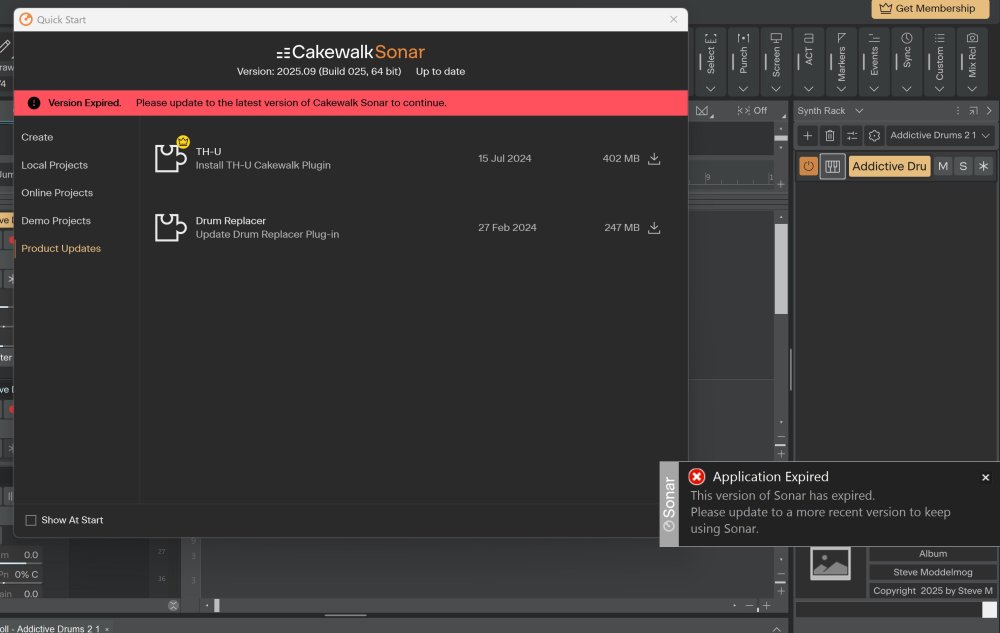Toggle Addictive Drums power button
The width and height of the screenshot is (1000, 633).
tap(808, 166)
